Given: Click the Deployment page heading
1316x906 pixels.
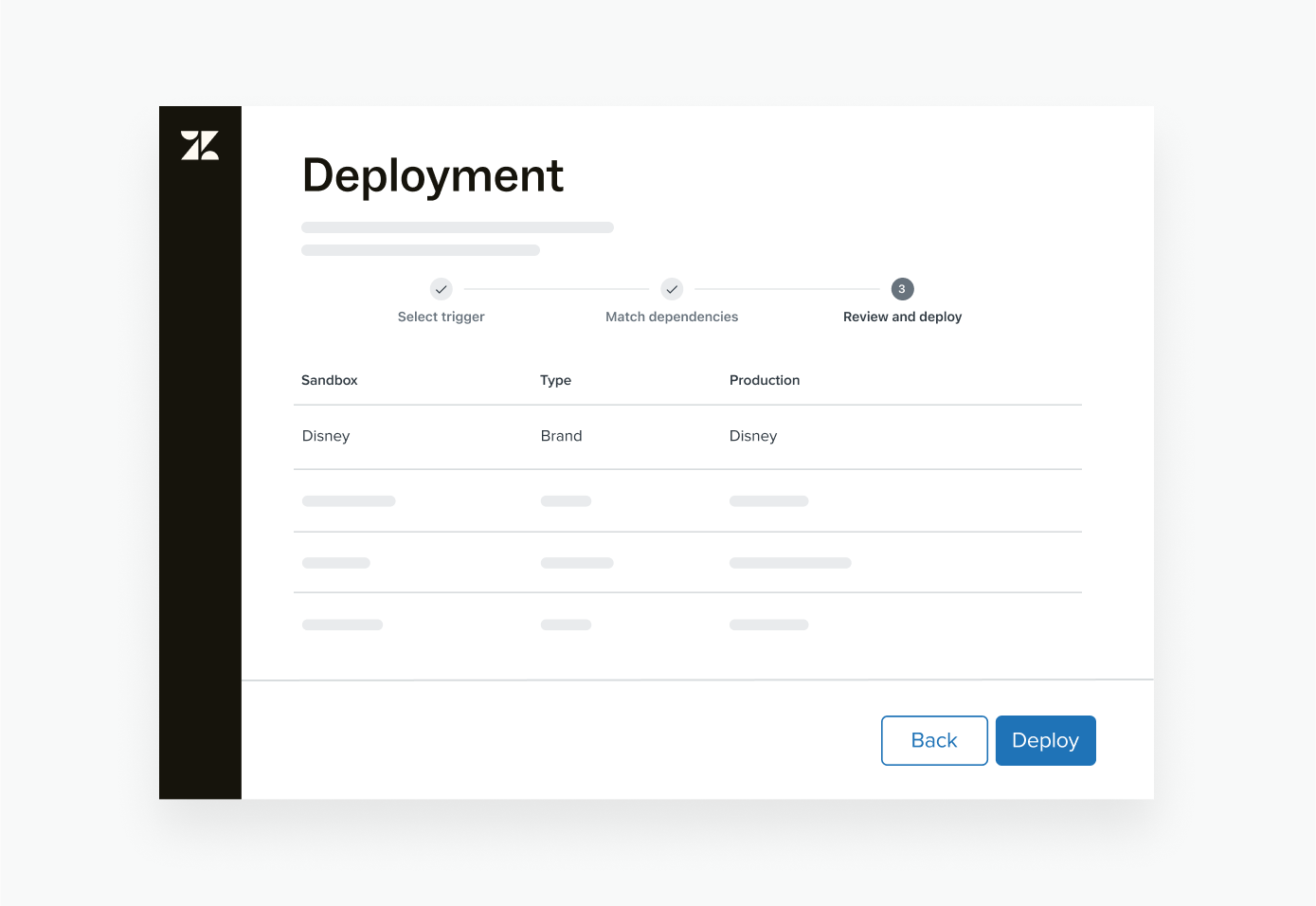Looking at the screenshot, I should pyautogui.click(x=432, y=176).
